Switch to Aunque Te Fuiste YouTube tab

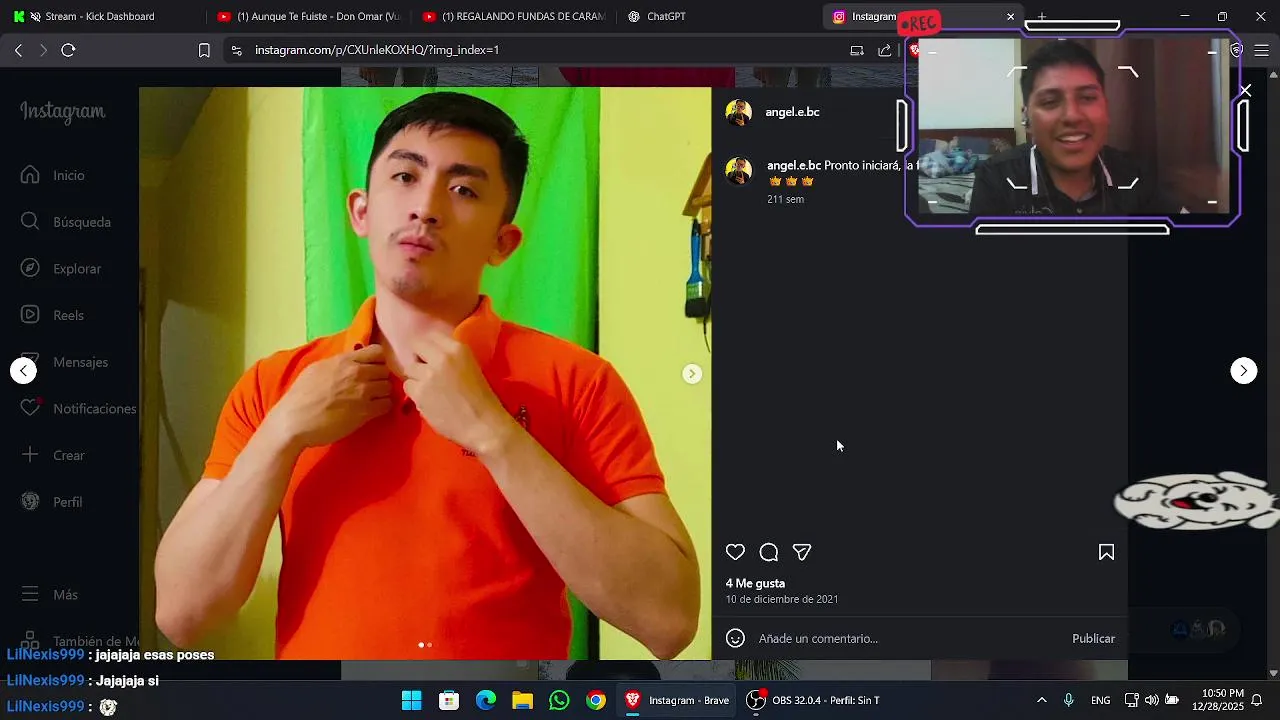click(x=308, y=16)
